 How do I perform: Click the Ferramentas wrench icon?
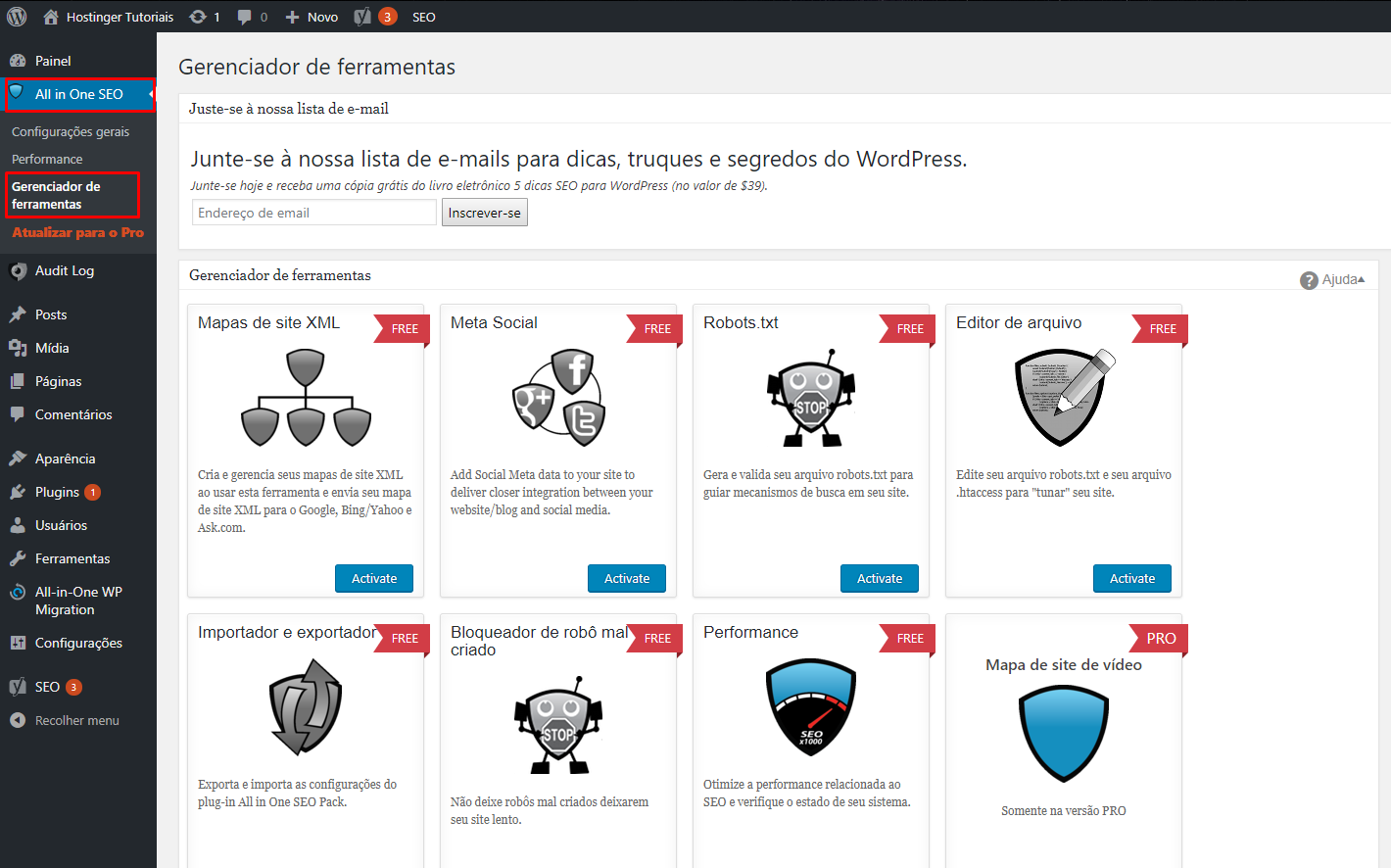(x=18, y=558)
